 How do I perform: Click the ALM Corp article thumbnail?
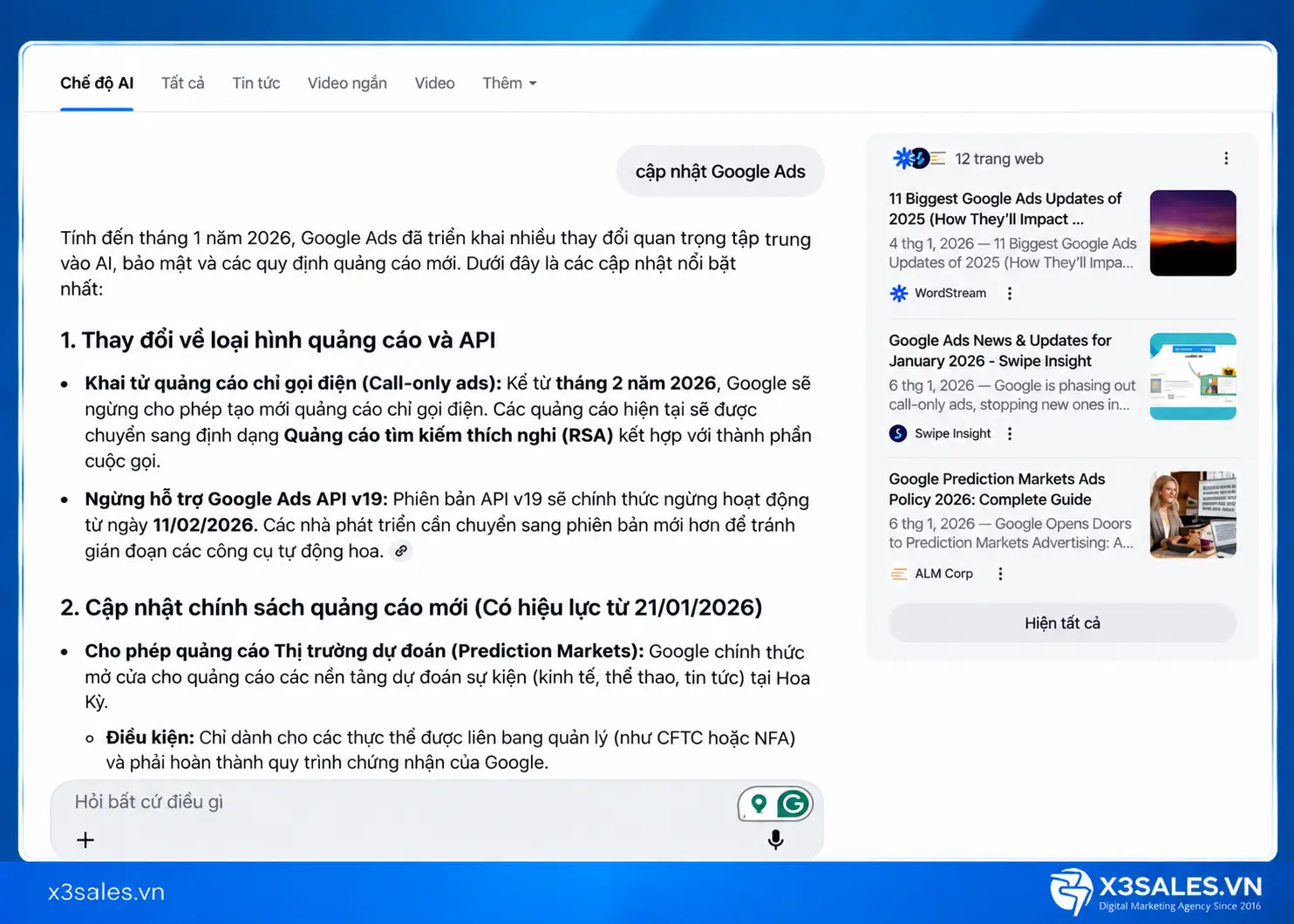click(x=1193, y=514)
